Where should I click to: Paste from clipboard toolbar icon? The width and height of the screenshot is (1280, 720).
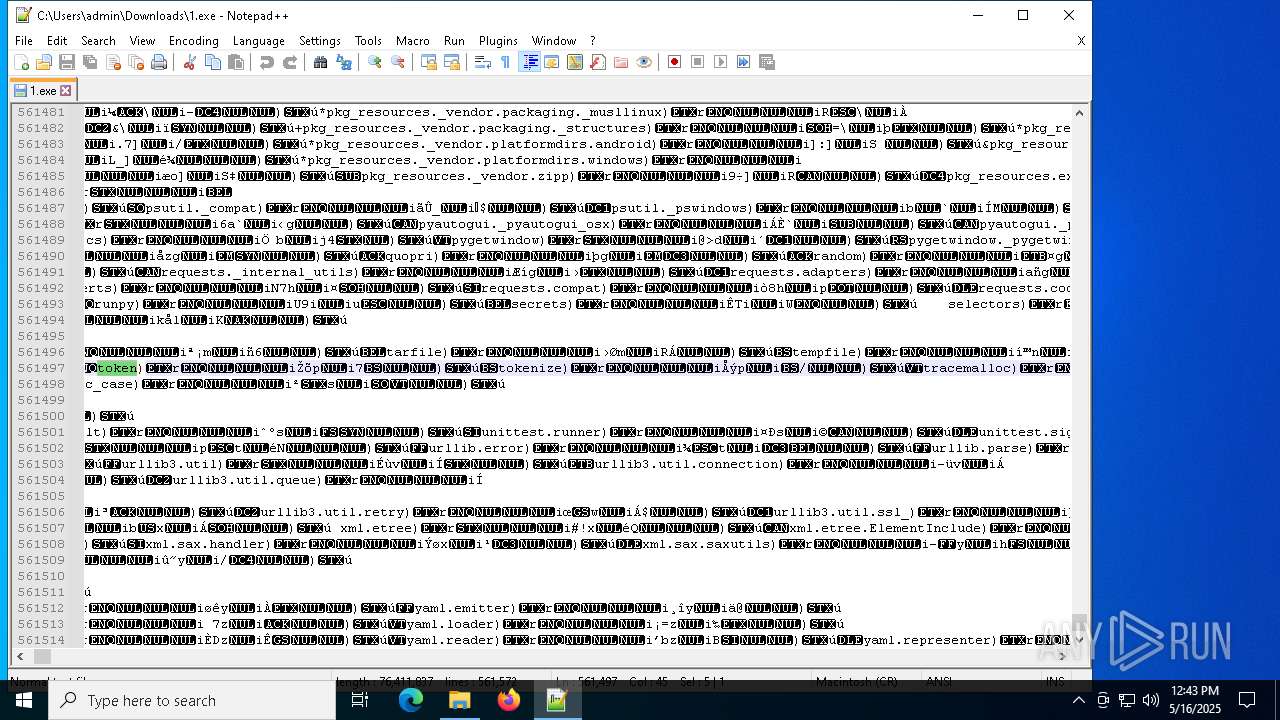(x=235, y=62)
